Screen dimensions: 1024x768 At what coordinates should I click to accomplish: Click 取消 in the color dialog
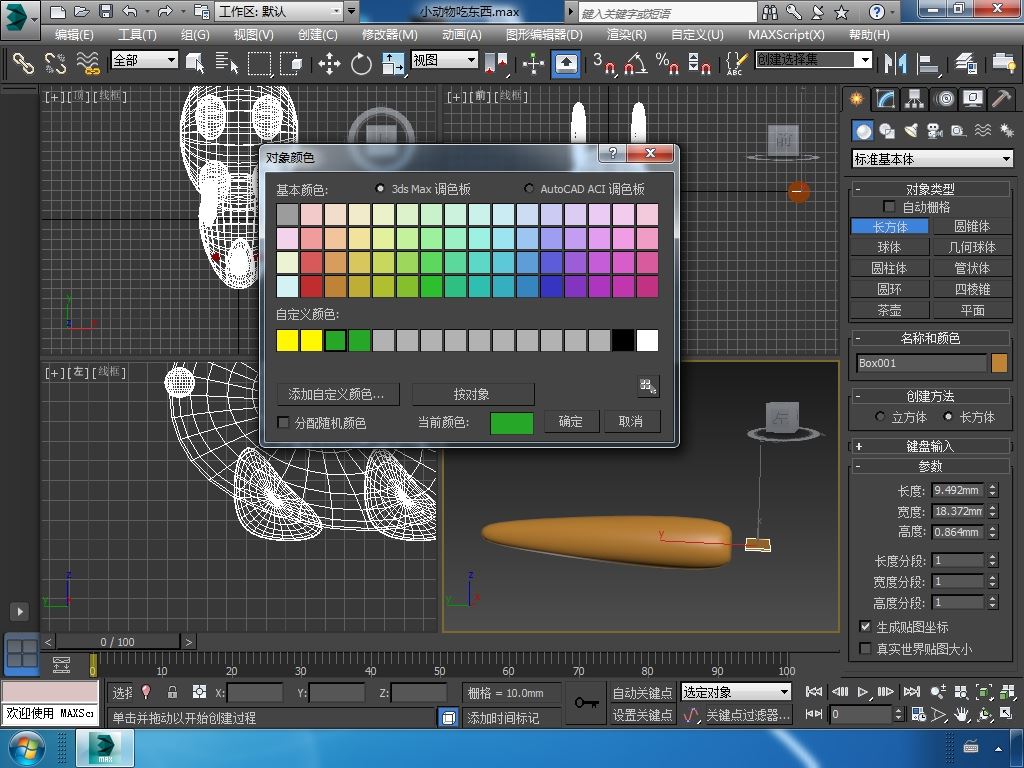coord(630,421)
